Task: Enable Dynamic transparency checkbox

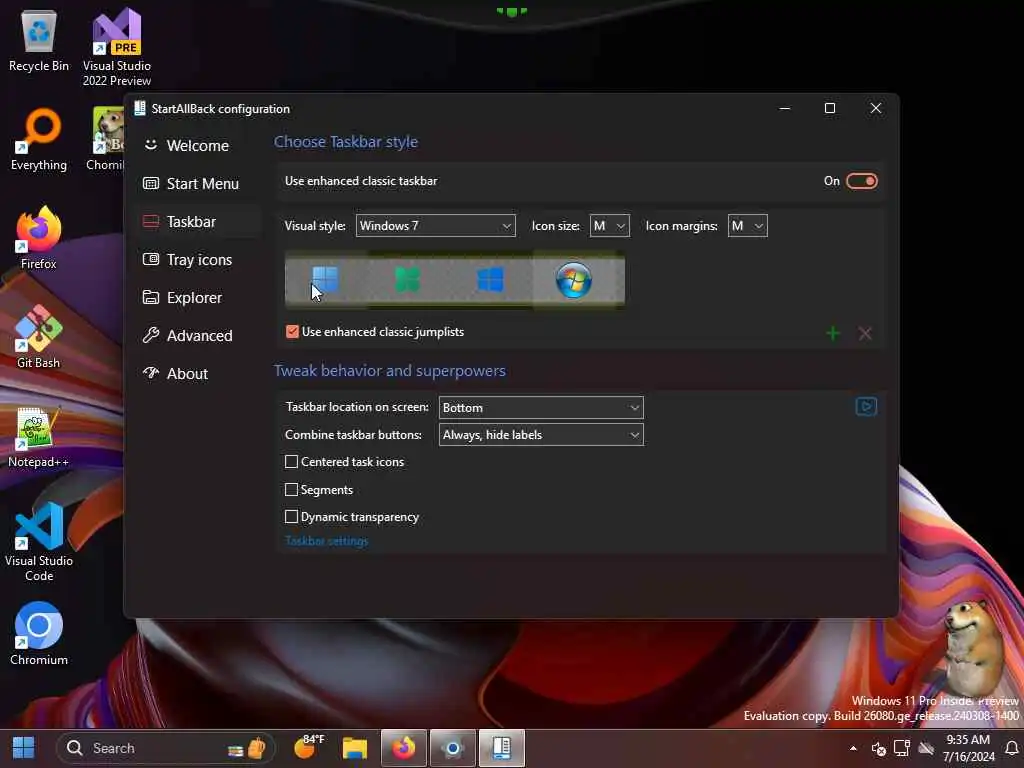Action: (x=291, y=517)
